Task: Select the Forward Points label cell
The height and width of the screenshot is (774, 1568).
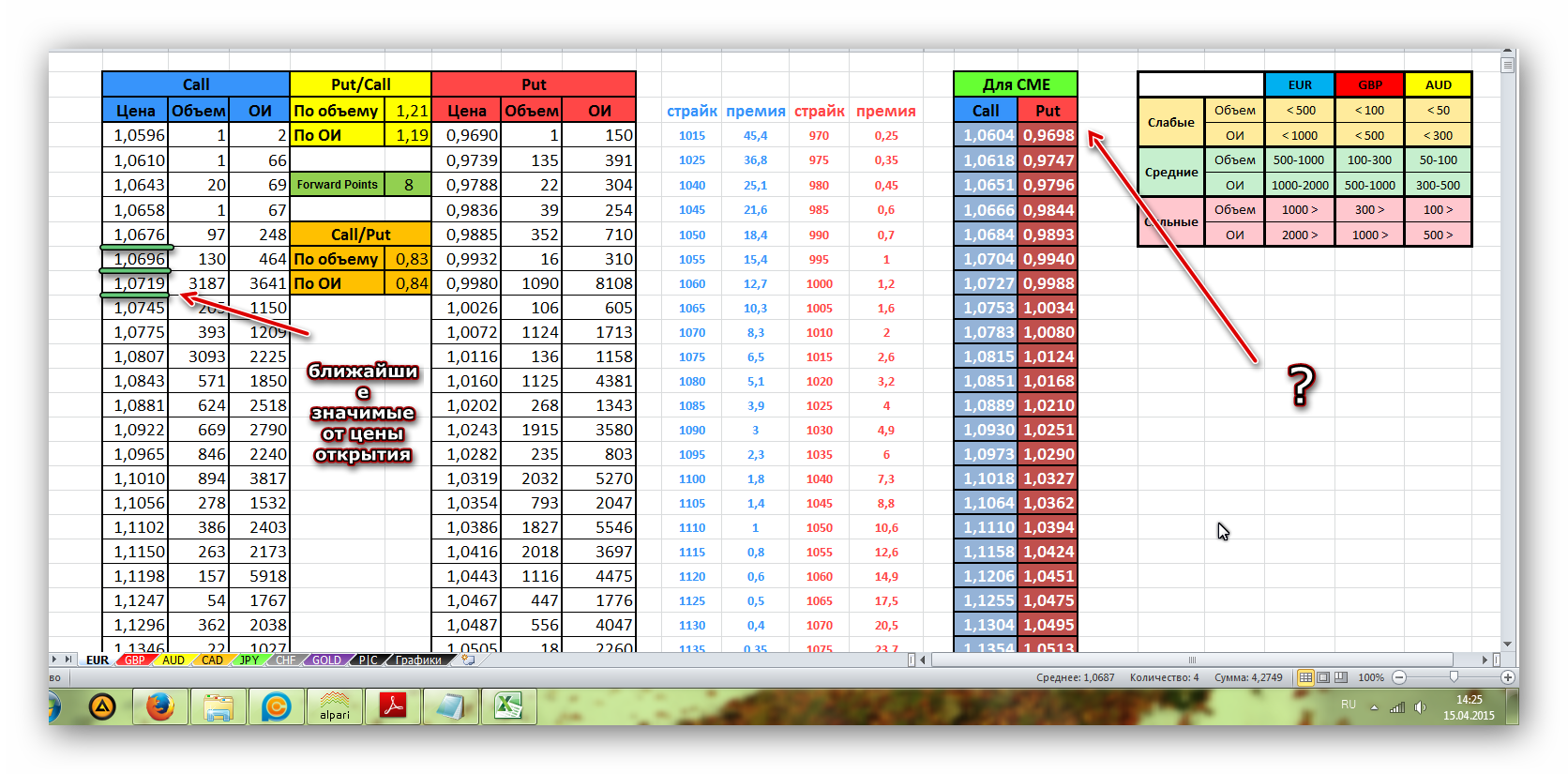Action: click(338, 185)
